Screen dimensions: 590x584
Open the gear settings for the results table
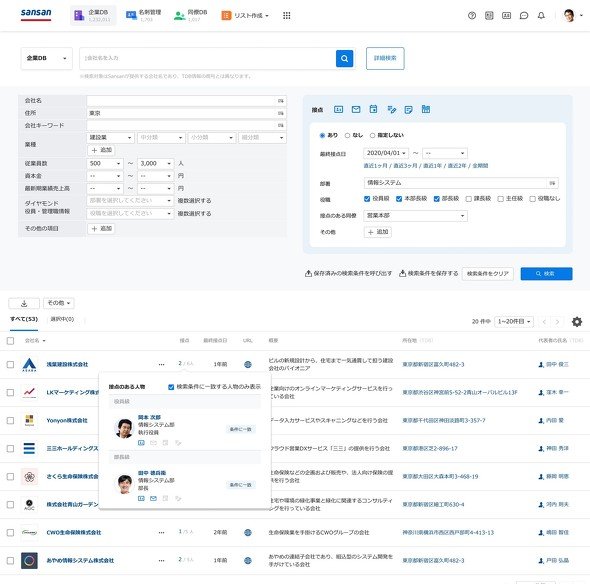point(576,321)
